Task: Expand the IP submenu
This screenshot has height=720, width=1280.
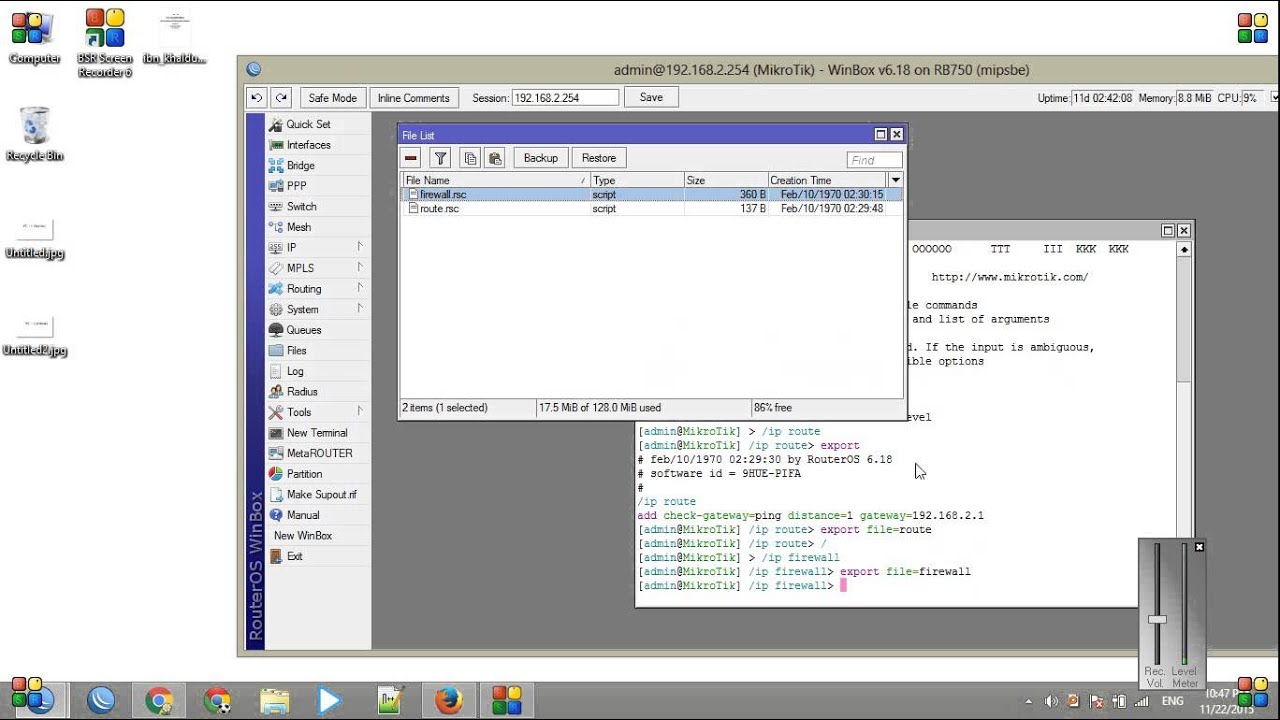Action: tap(360, 247)
